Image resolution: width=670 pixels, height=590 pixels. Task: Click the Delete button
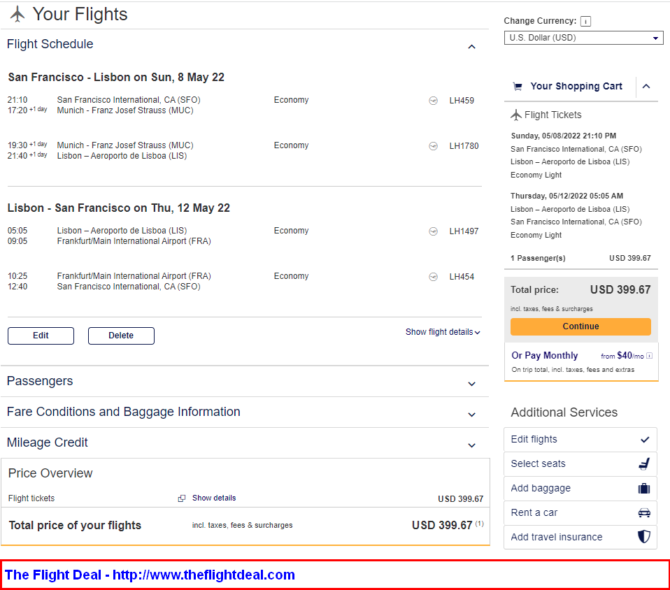pos(121,336)
